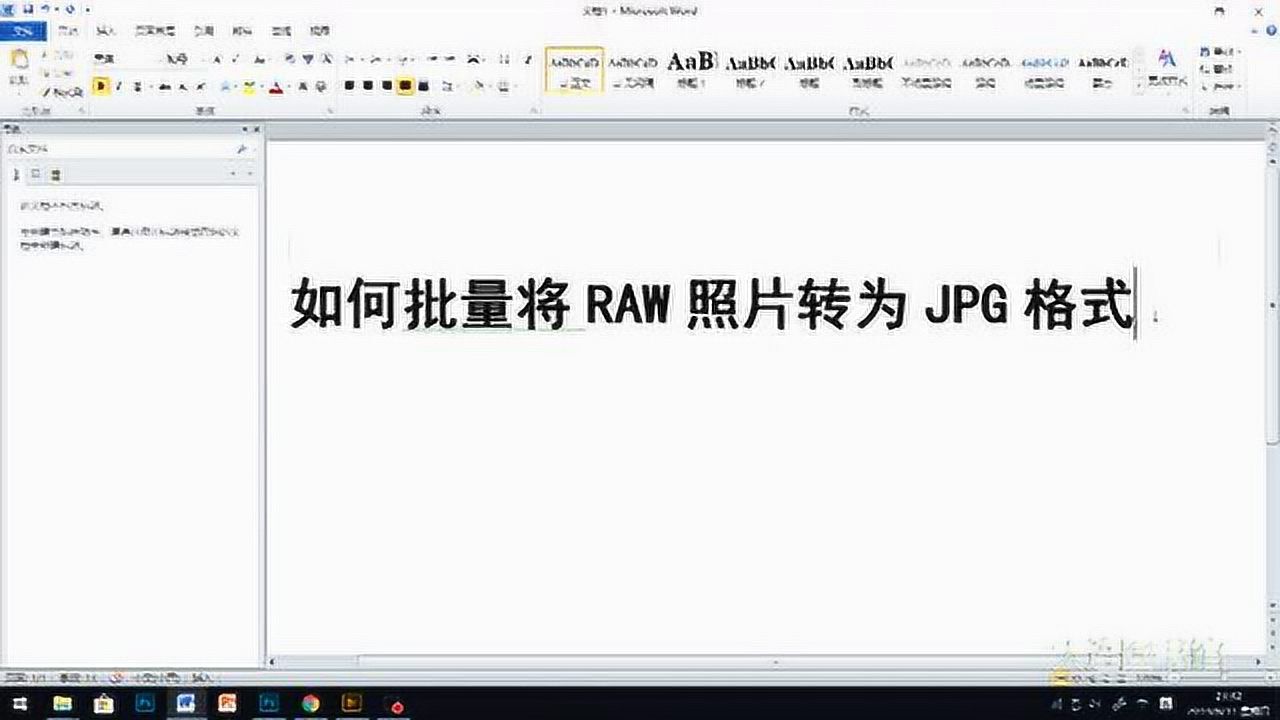Toggle Underline formatting
This screenshot has width=1280, height=720.
pyautogui.click(x=139, y=86)
